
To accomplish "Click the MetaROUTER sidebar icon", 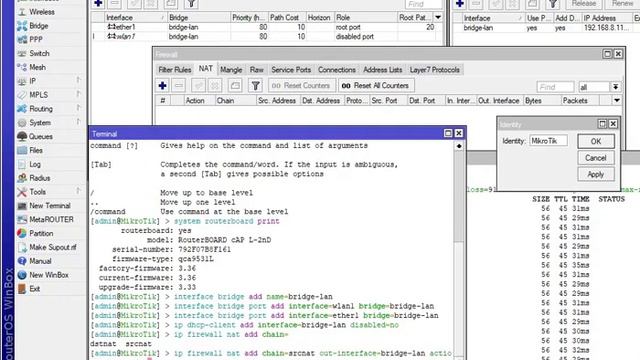I will 22,220.
